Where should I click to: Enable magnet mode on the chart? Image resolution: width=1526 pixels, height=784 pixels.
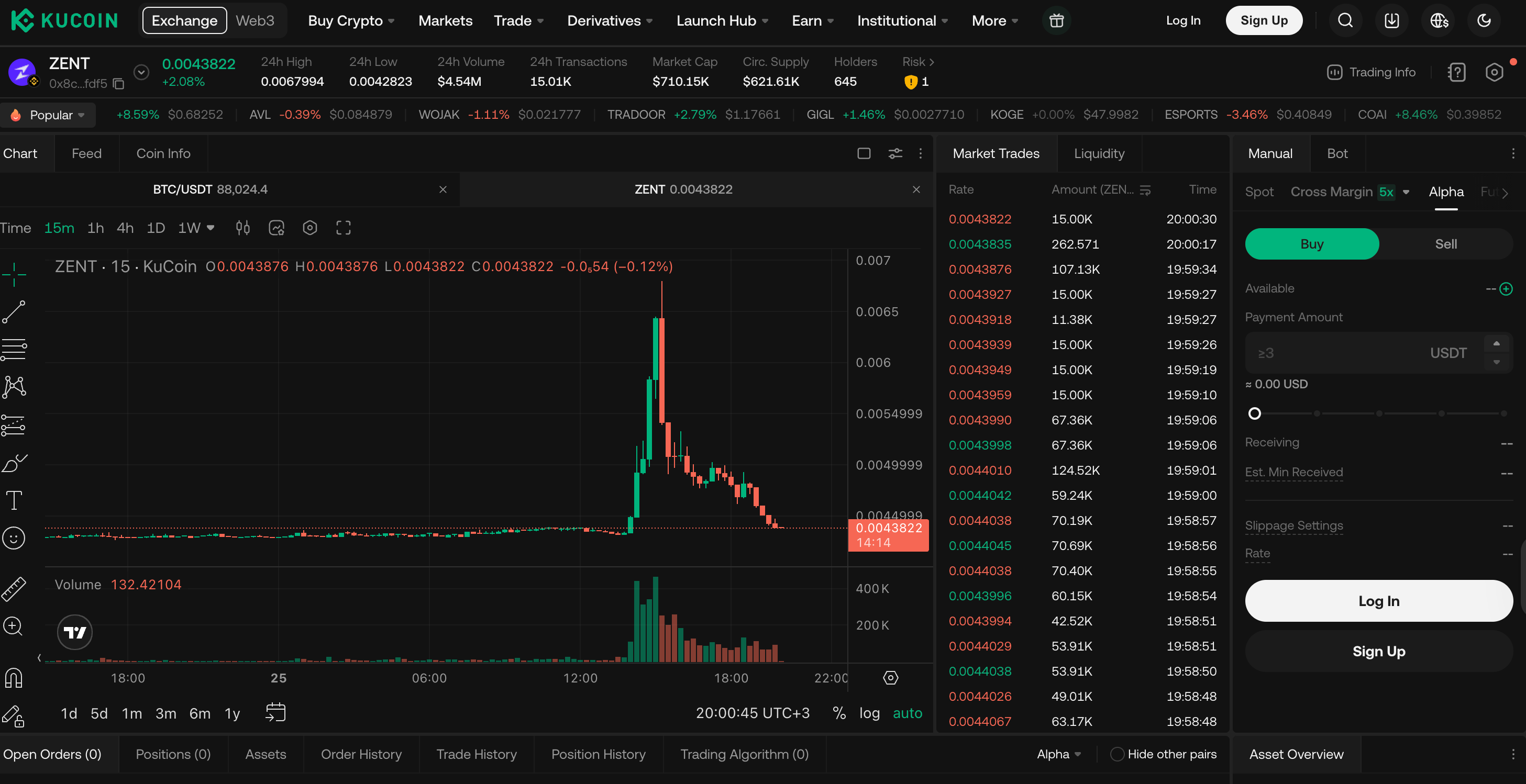pos(14,677)
